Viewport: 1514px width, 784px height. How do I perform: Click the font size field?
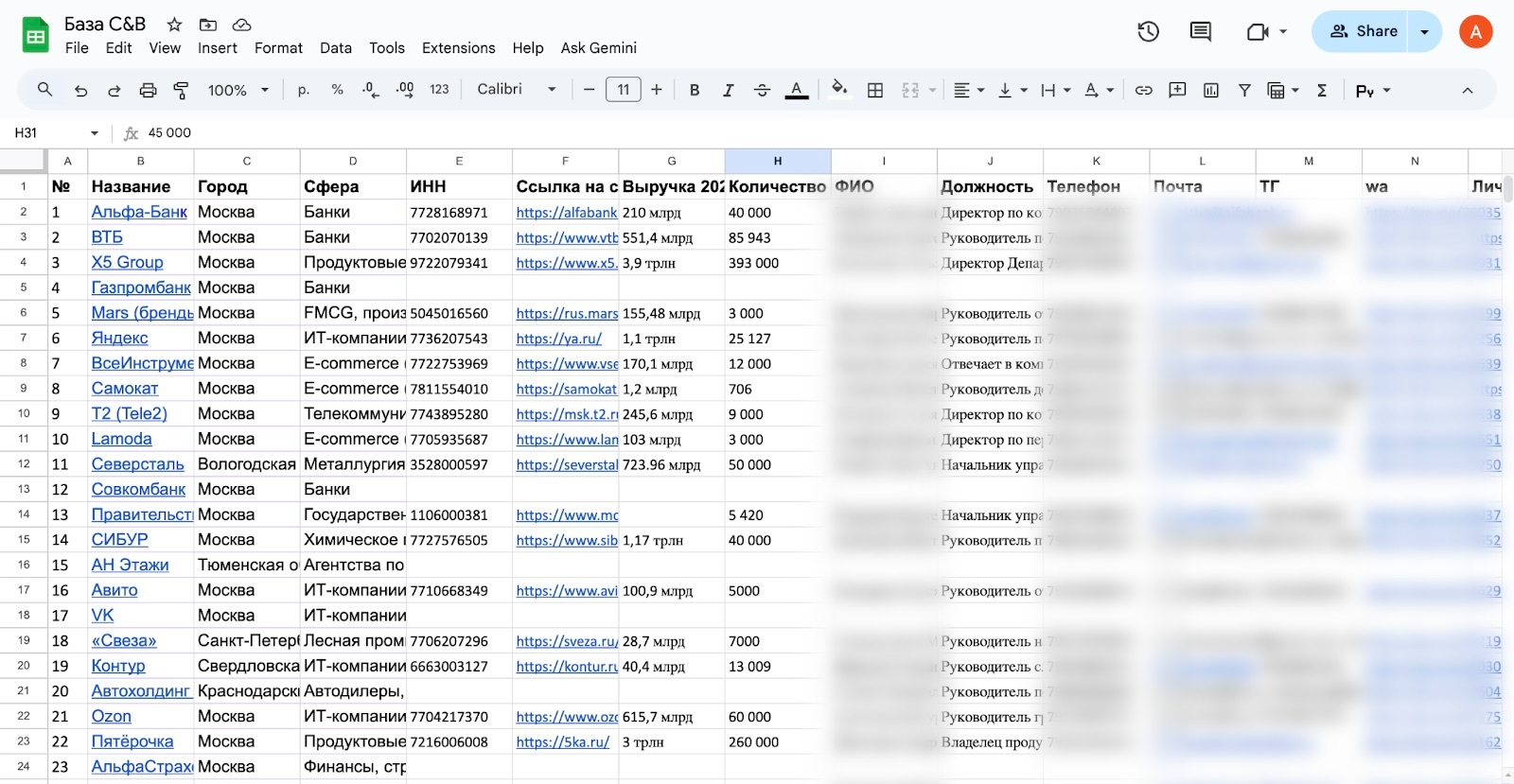point(623,90)
